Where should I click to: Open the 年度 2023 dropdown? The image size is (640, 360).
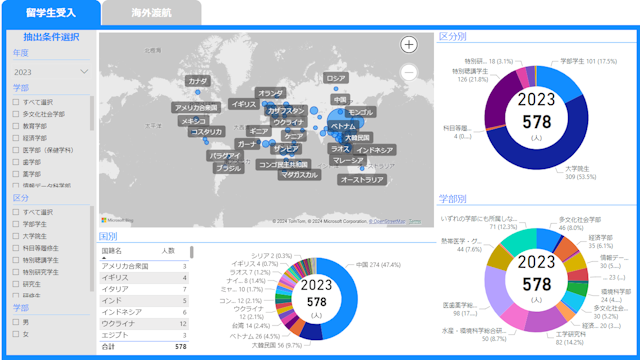[x=51, y=72]
